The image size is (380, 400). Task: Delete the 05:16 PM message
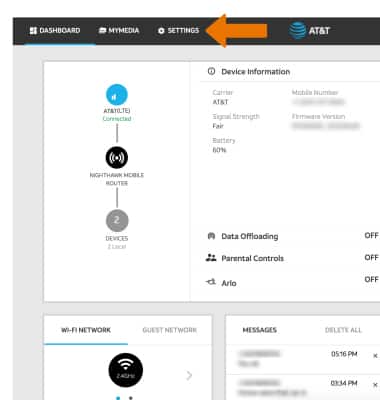[x=375, y=356]
